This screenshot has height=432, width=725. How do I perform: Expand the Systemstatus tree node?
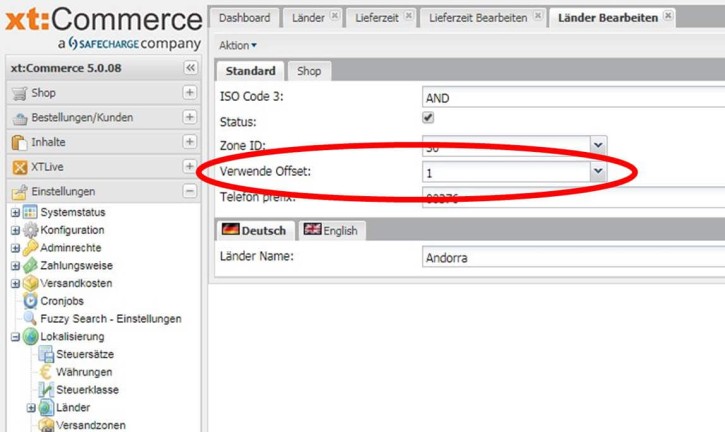(x=15, y=213)
